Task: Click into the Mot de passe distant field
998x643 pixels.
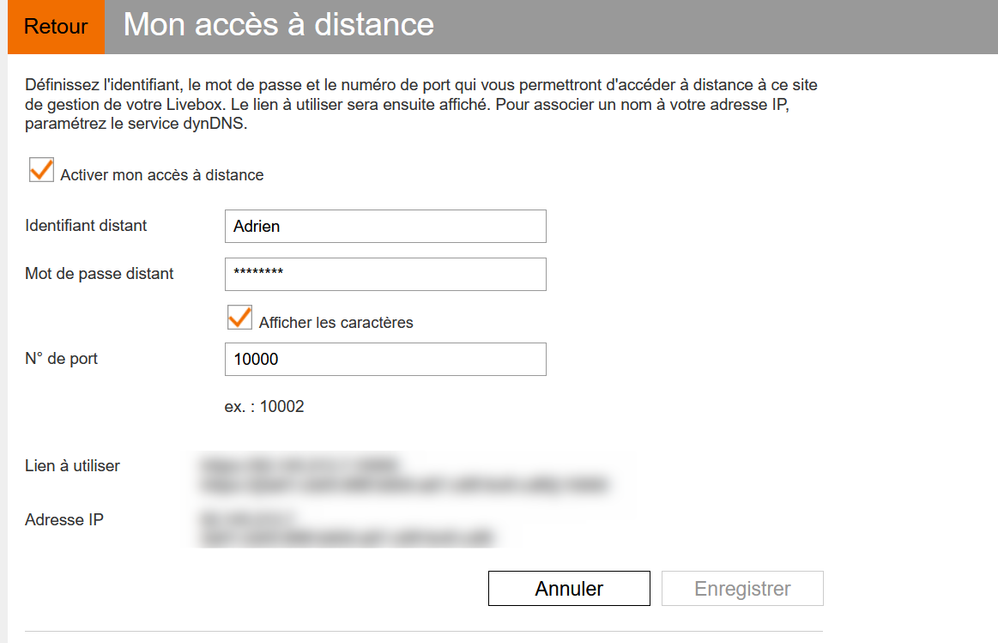Action: (x=385, y=274)
